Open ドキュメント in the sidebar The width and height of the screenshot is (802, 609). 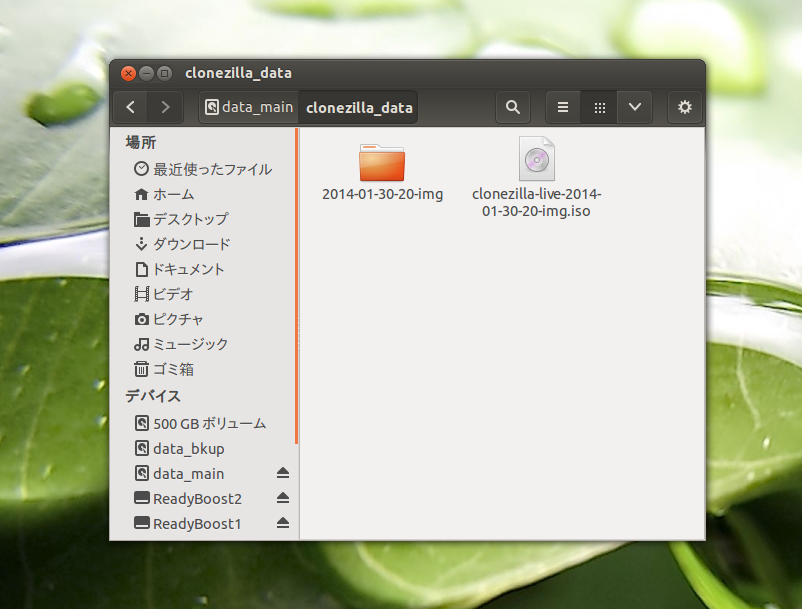[203, 269]
